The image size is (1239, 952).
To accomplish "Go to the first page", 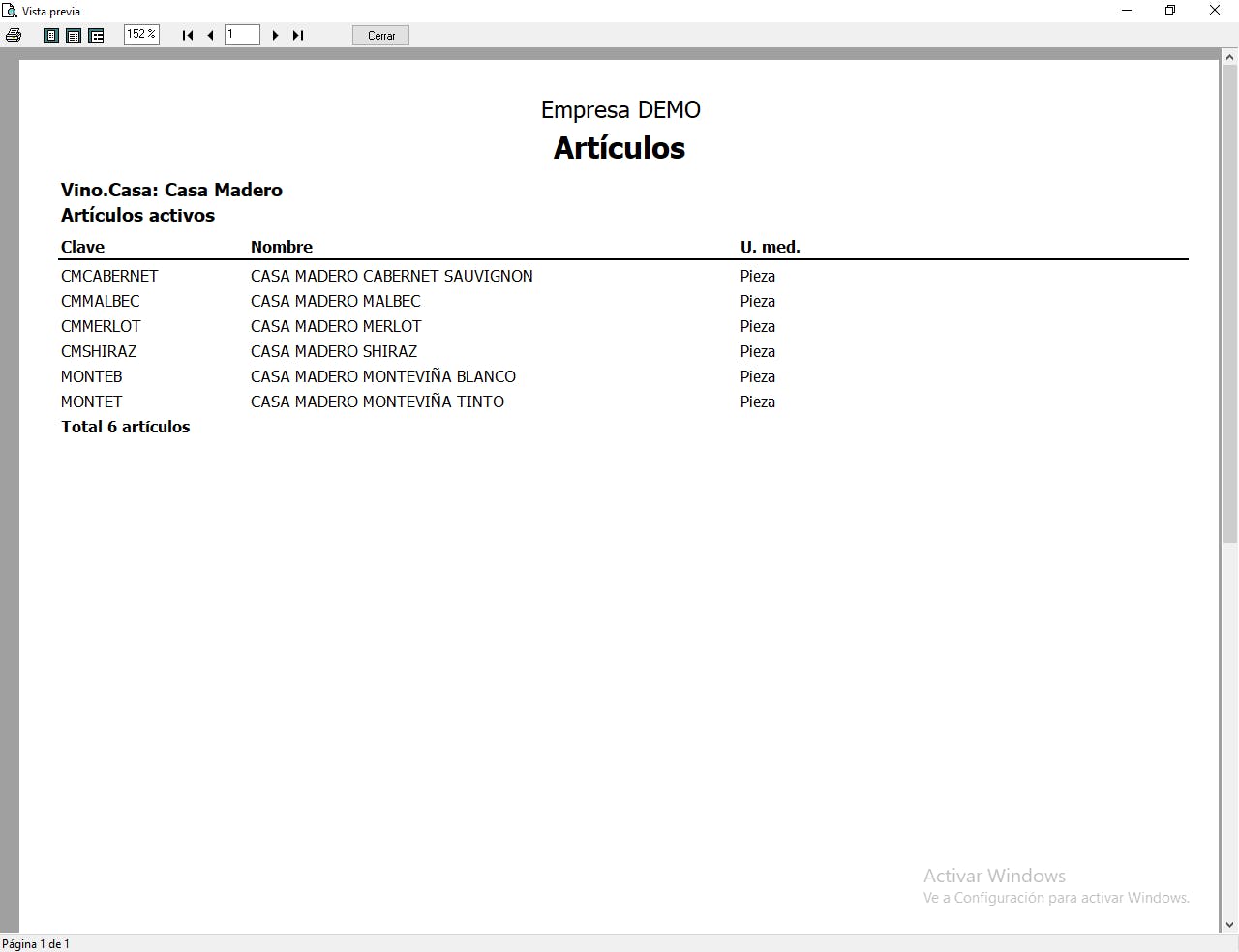I will 188,35.
